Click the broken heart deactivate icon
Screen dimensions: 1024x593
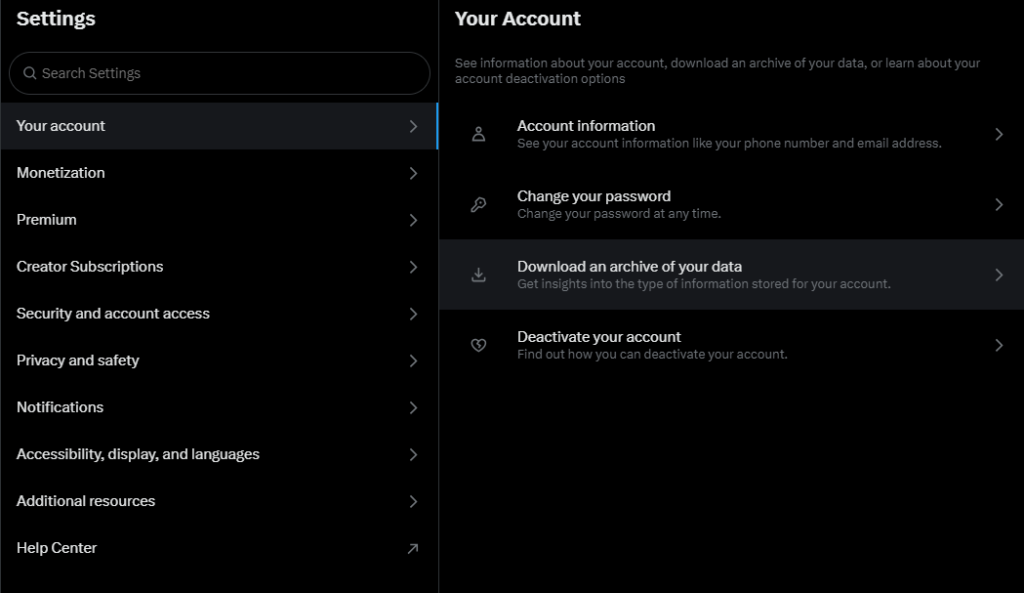[x=478, y=345]
